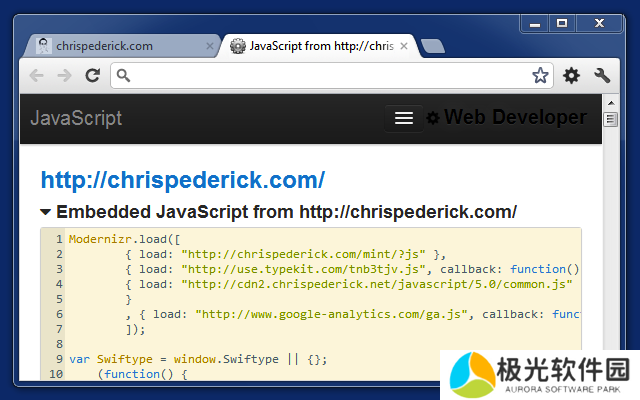Open the Web Developer gear extension in toolbar
Image resolution: width=640 pixels, height=400 pixels.
pyautogui.click(x=571, y=75)
